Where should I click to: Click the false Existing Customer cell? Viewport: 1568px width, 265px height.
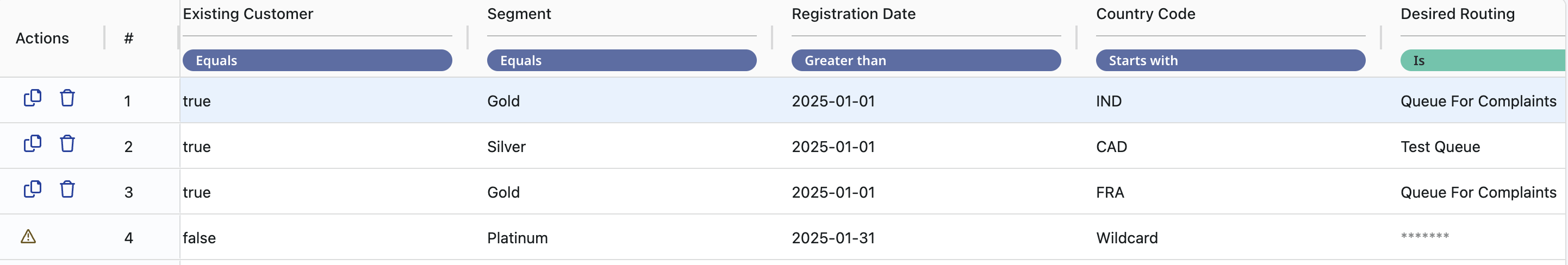click(x=199, y=238)
